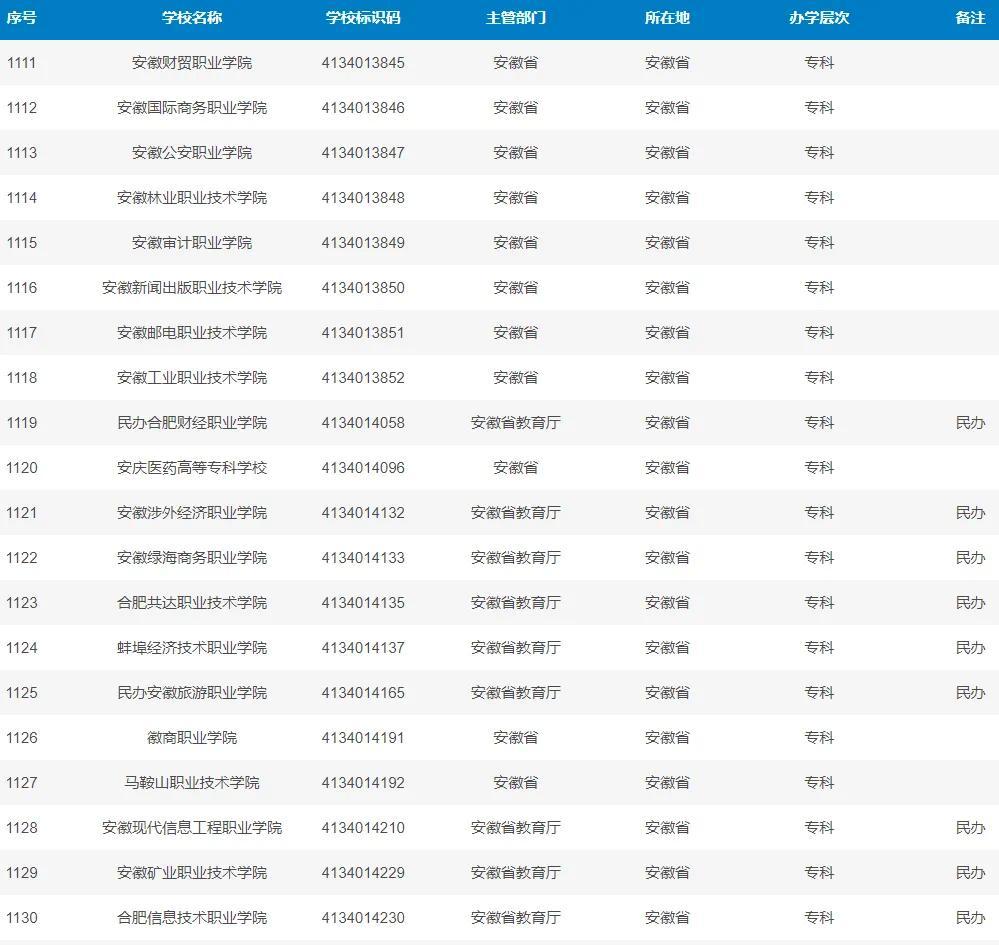Click school code 4134014096
Image resolution: width=999 pixels, height=945 pixels.
pos(363,468)
